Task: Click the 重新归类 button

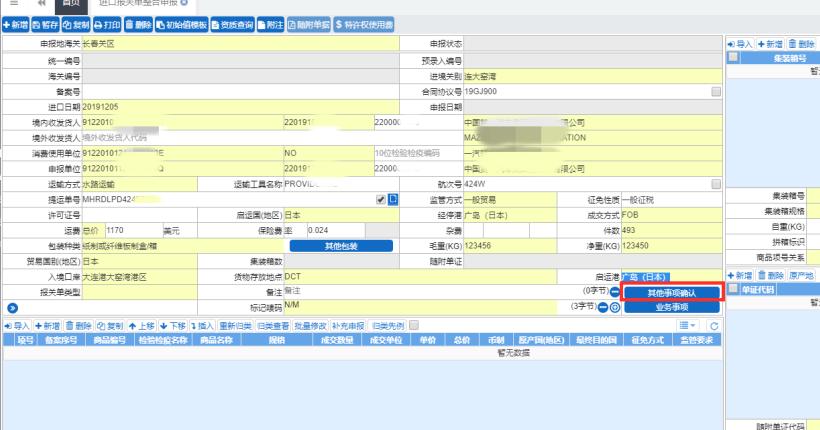Action: 235,326
